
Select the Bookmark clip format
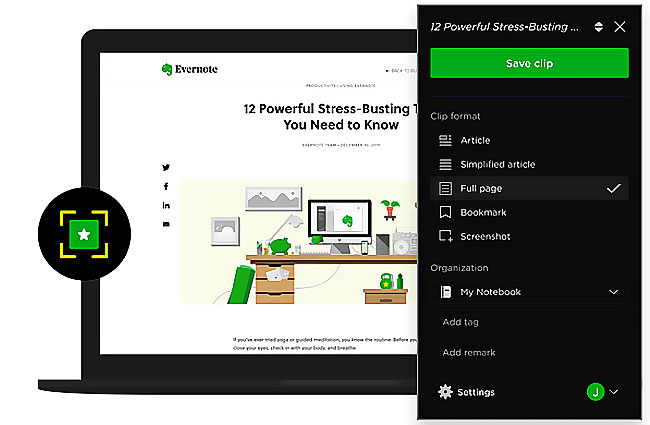click(529, 213)
